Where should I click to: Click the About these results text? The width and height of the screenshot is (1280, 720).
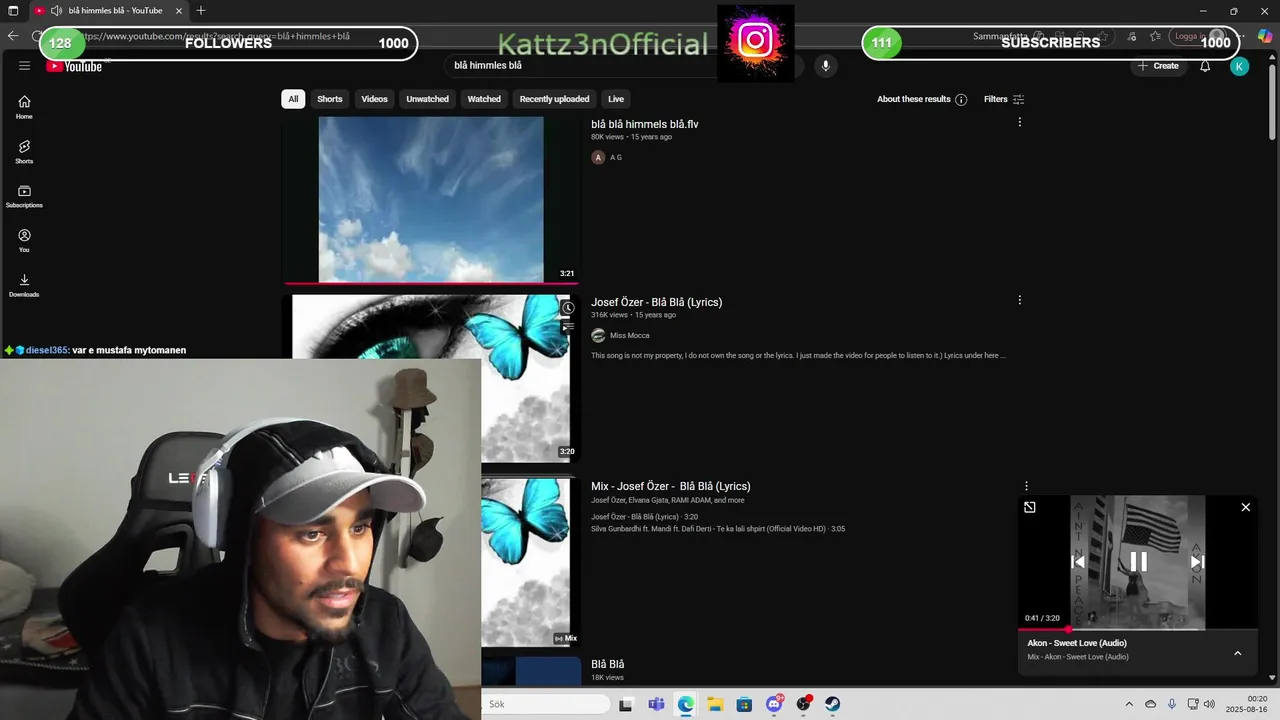tap(914, 99)
